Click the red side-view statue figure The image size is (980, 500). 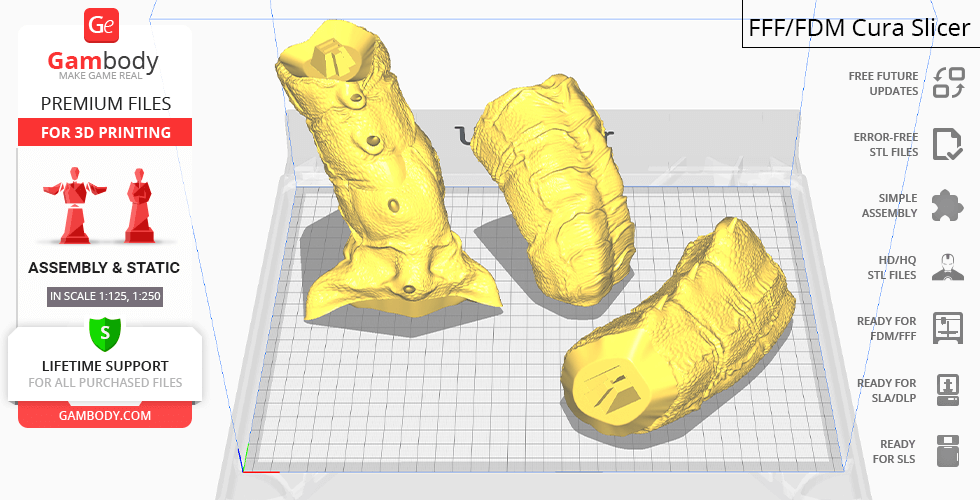point(139,205)
